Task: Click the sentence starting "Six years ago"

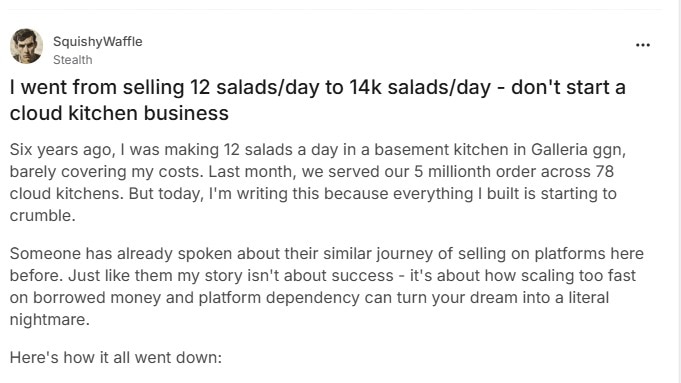Action: click(317, 161)
